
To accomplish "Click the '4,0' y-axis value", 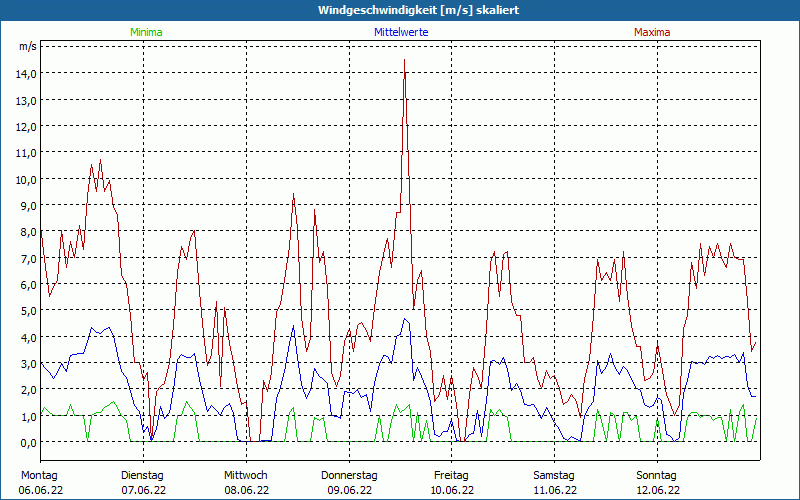I will click(x=28, y=337).
